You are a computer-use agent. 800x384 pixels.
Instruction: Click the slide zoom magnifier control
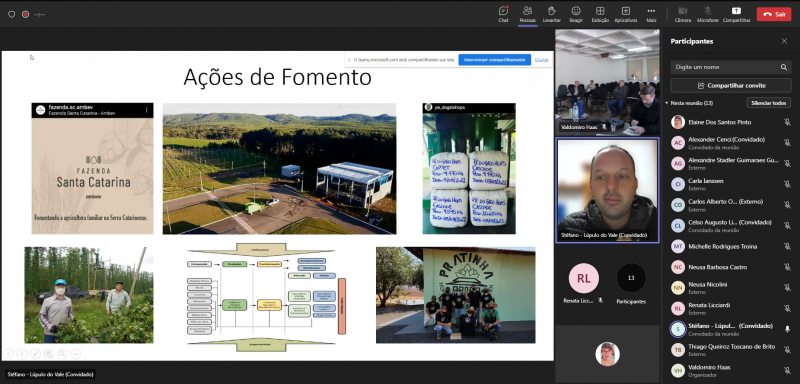[x=62, y=353]
